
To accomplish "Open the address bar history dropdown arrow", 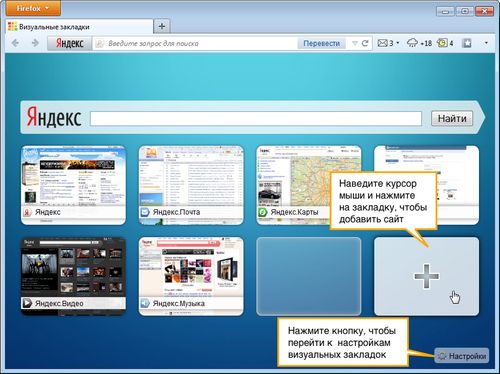I will [x=355, y=43].
